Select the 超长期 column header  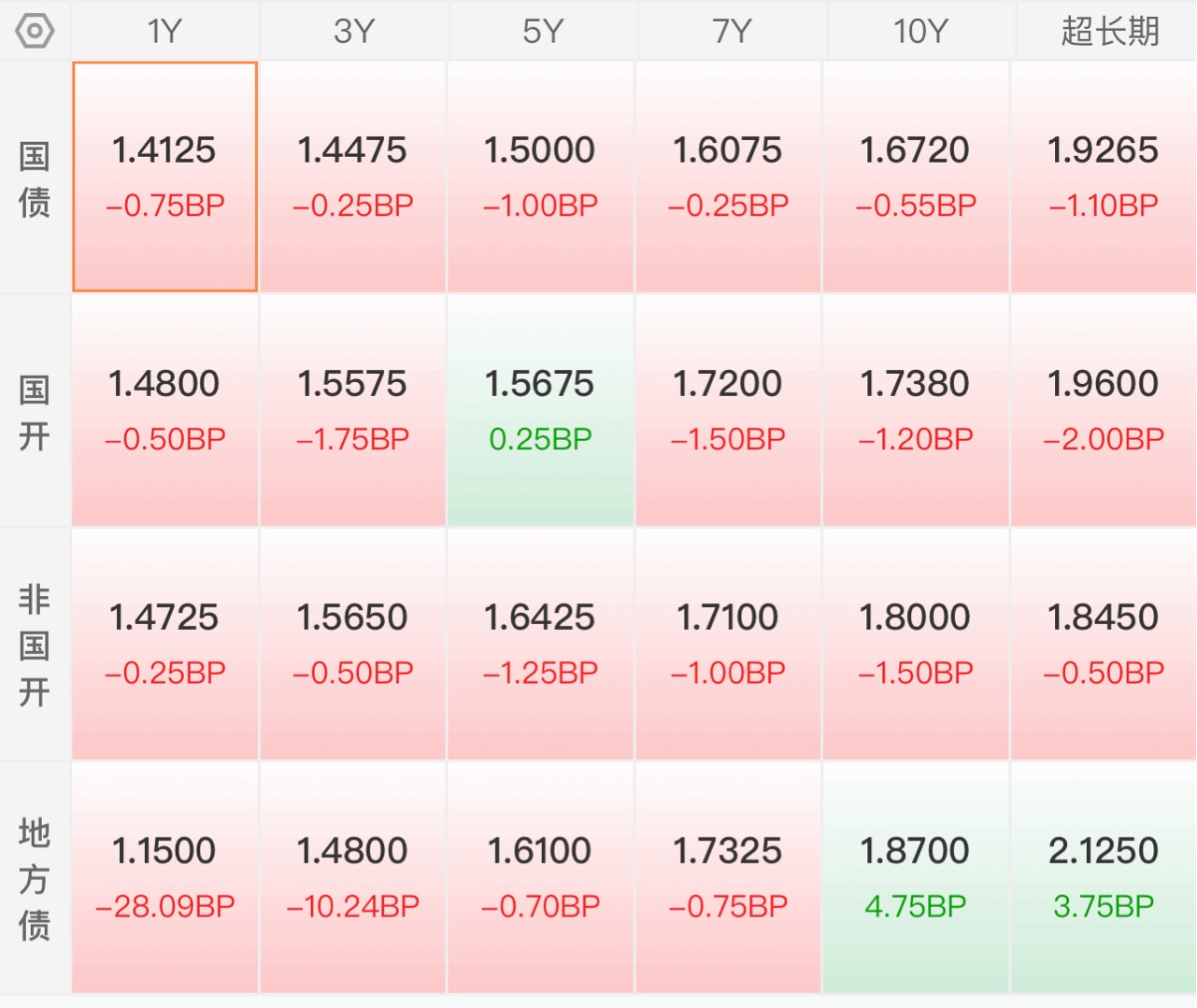pyautogui.click(x=1109, y=31)
